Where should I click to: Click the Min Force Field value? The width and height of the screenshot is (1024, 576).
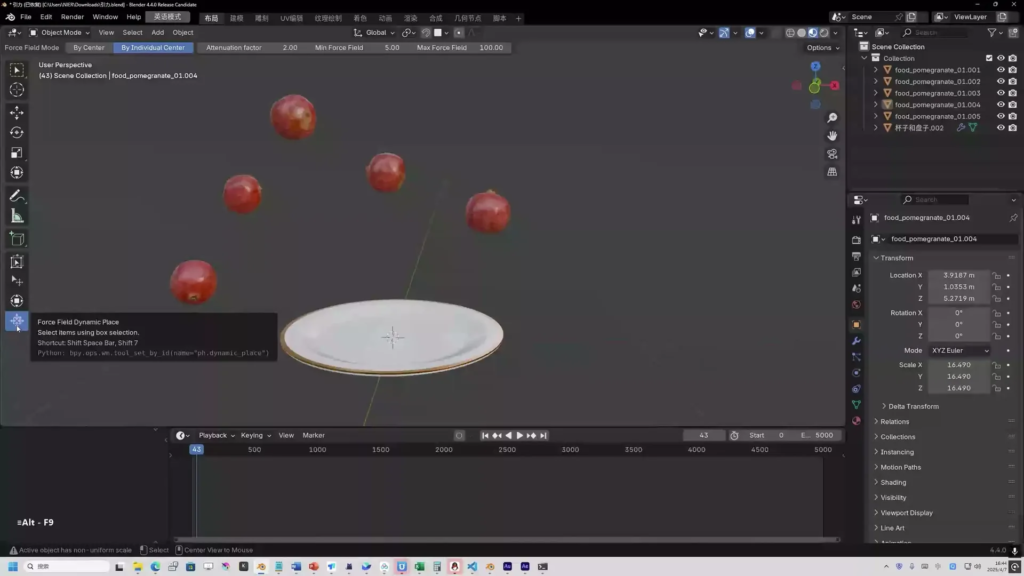357,48
